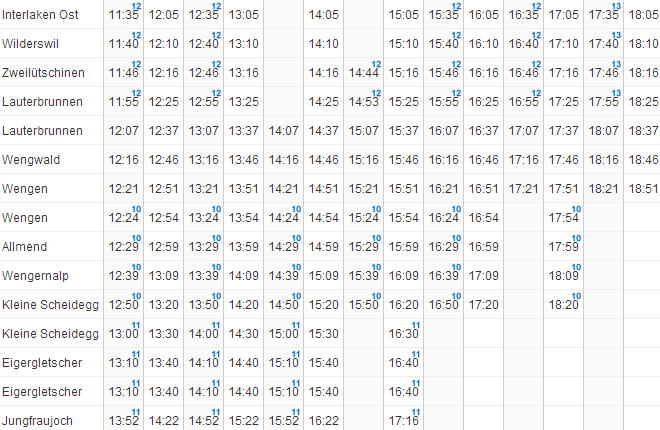
Task: Click the 18:10 Wilderswil time cell
Action: (x=643, y=45)
